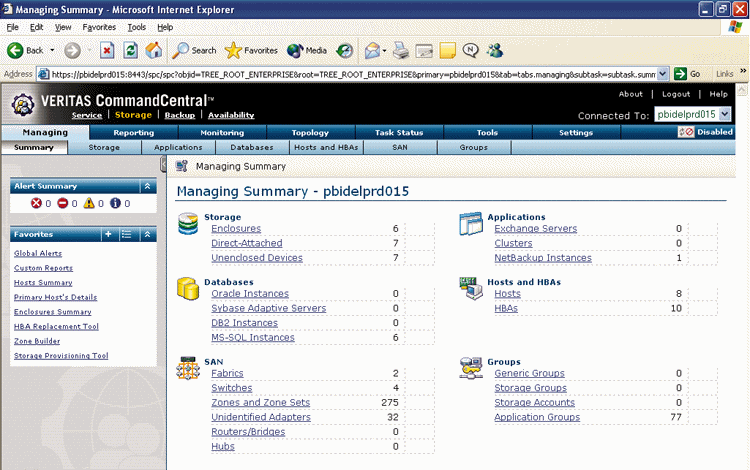Open the File menu
Image resolution: width=750 pixels, height=470 pixels.
click(x=12, y=27)
